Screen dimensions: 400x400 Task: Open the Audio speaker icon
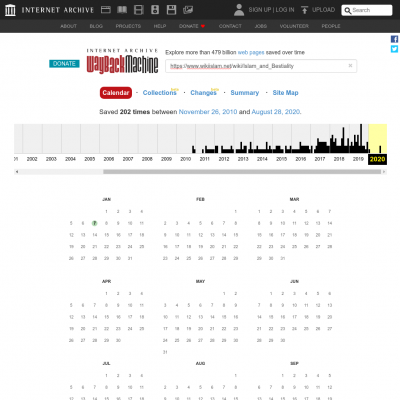155,10
